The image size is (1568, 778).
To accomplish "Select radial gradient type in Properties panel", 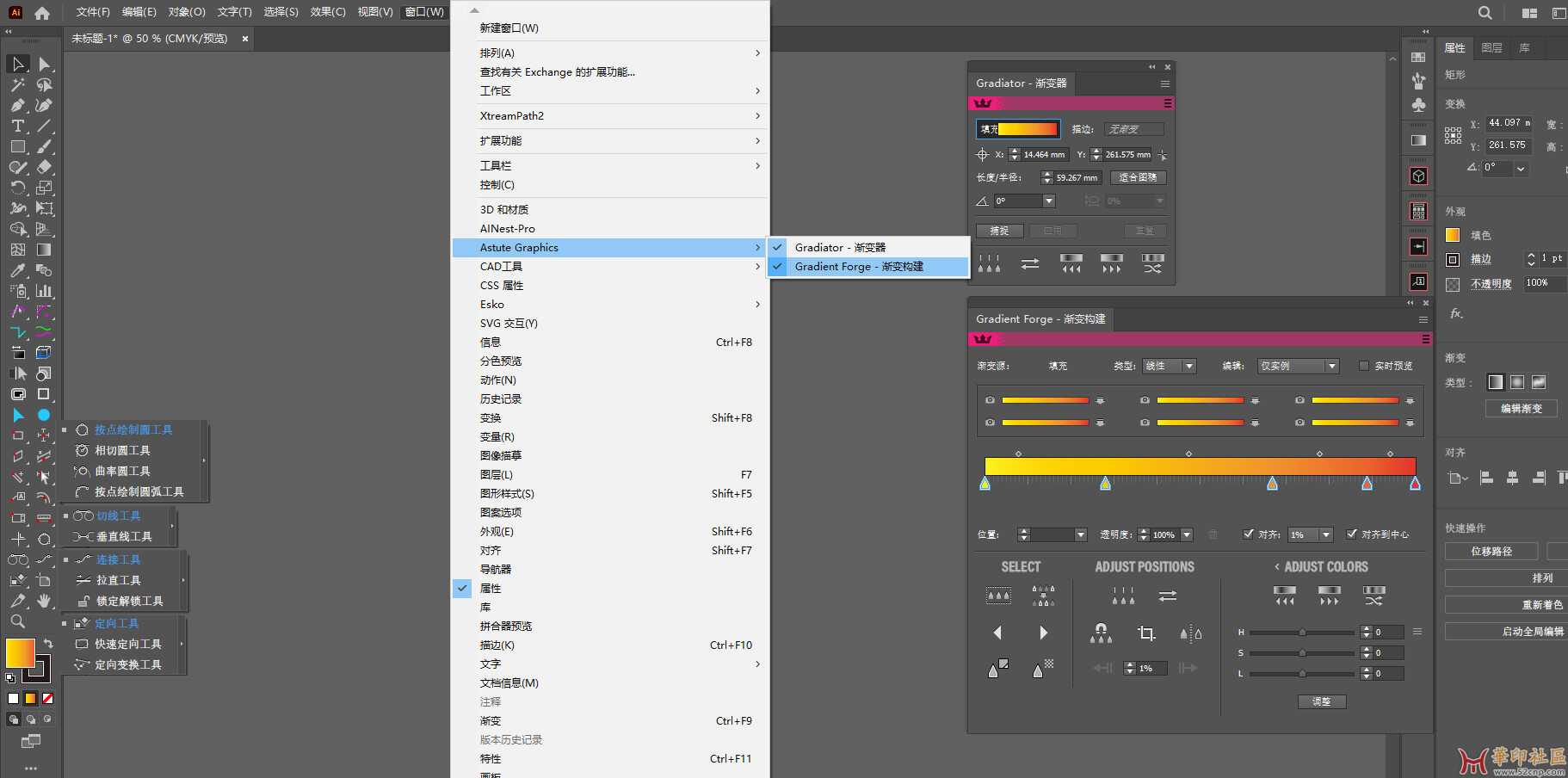I will (x=1517, y=382).
